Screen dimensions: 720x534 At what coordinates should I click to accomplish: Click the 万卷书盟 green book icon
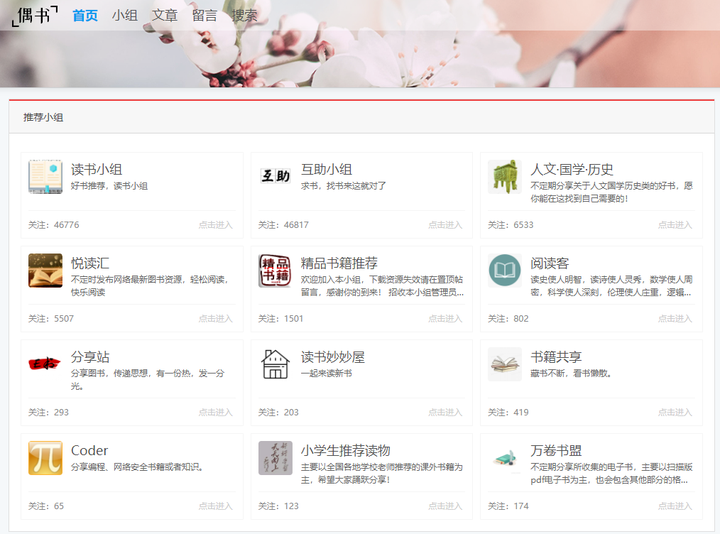[505, 458]
